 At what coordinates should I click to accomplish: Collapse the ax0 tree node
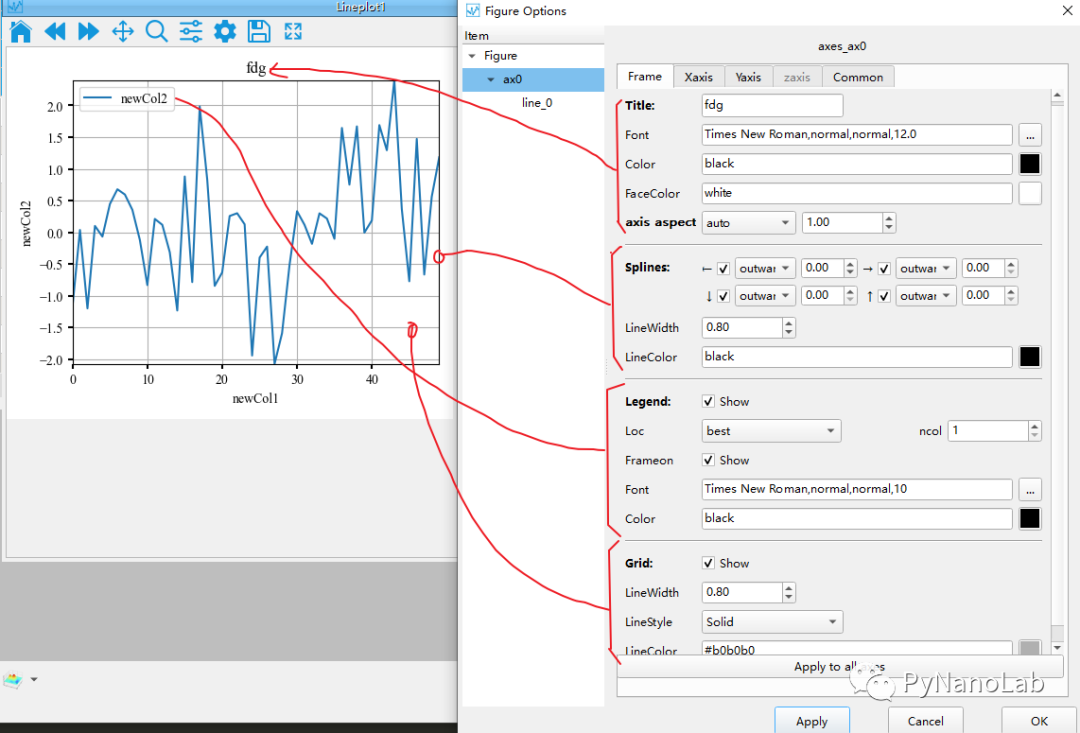click(x=490, y=80)
